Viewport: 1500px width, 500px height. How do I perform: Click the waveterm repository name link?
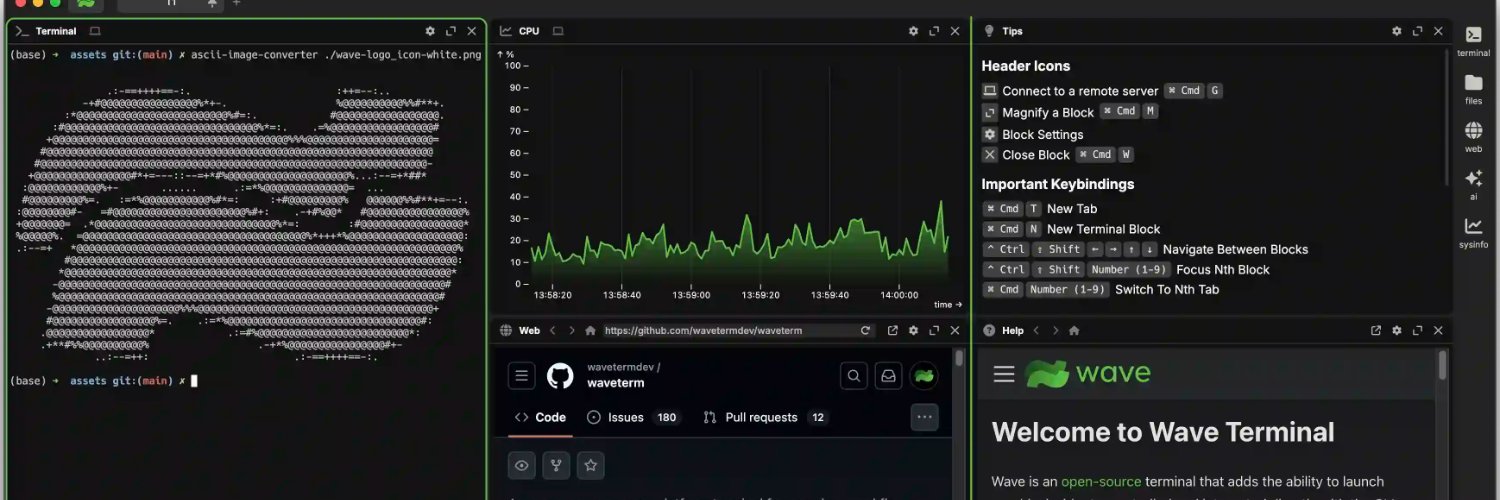click(616, 383)
